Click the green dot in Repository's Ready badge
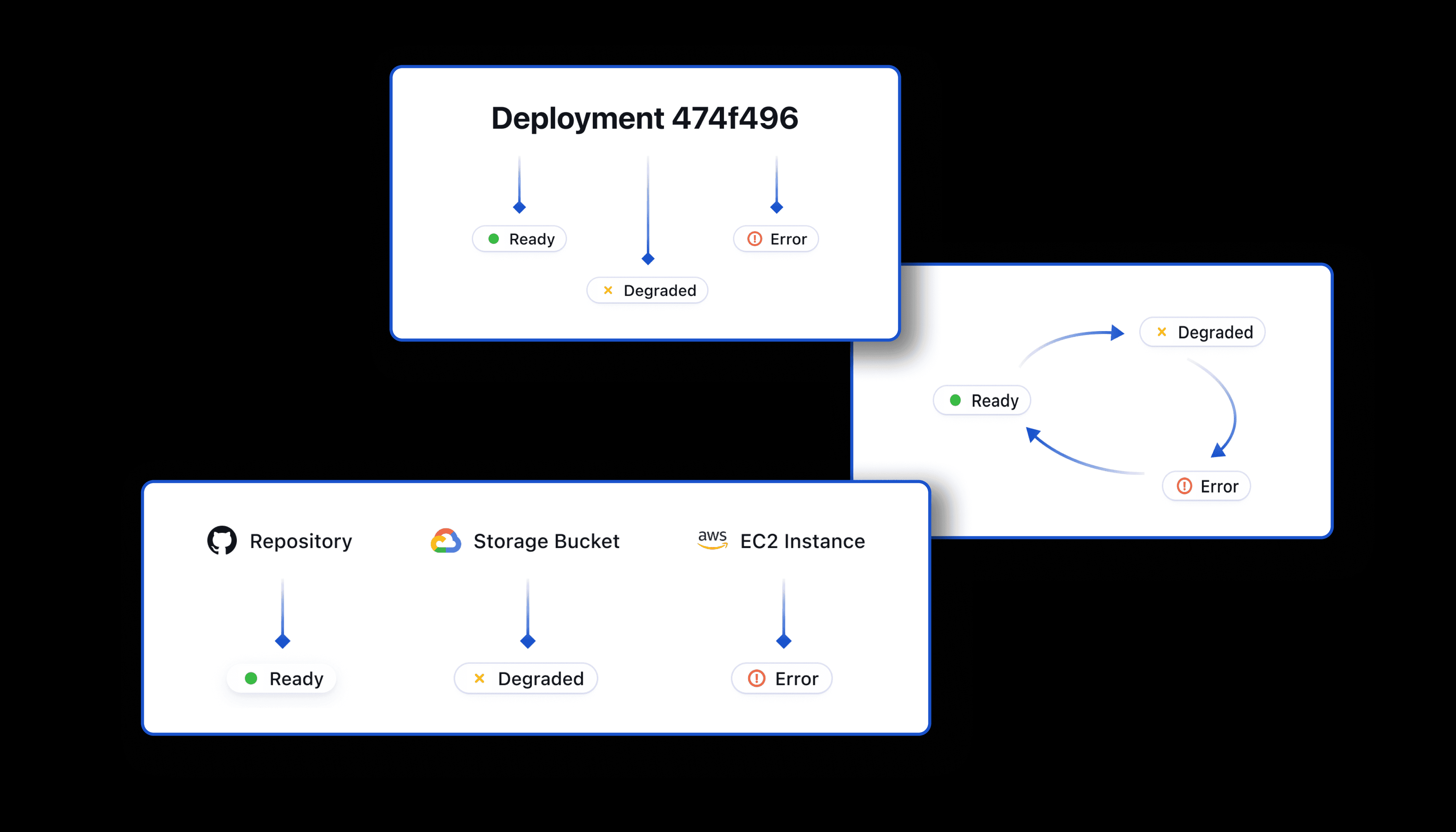 [x=251, y=678]
